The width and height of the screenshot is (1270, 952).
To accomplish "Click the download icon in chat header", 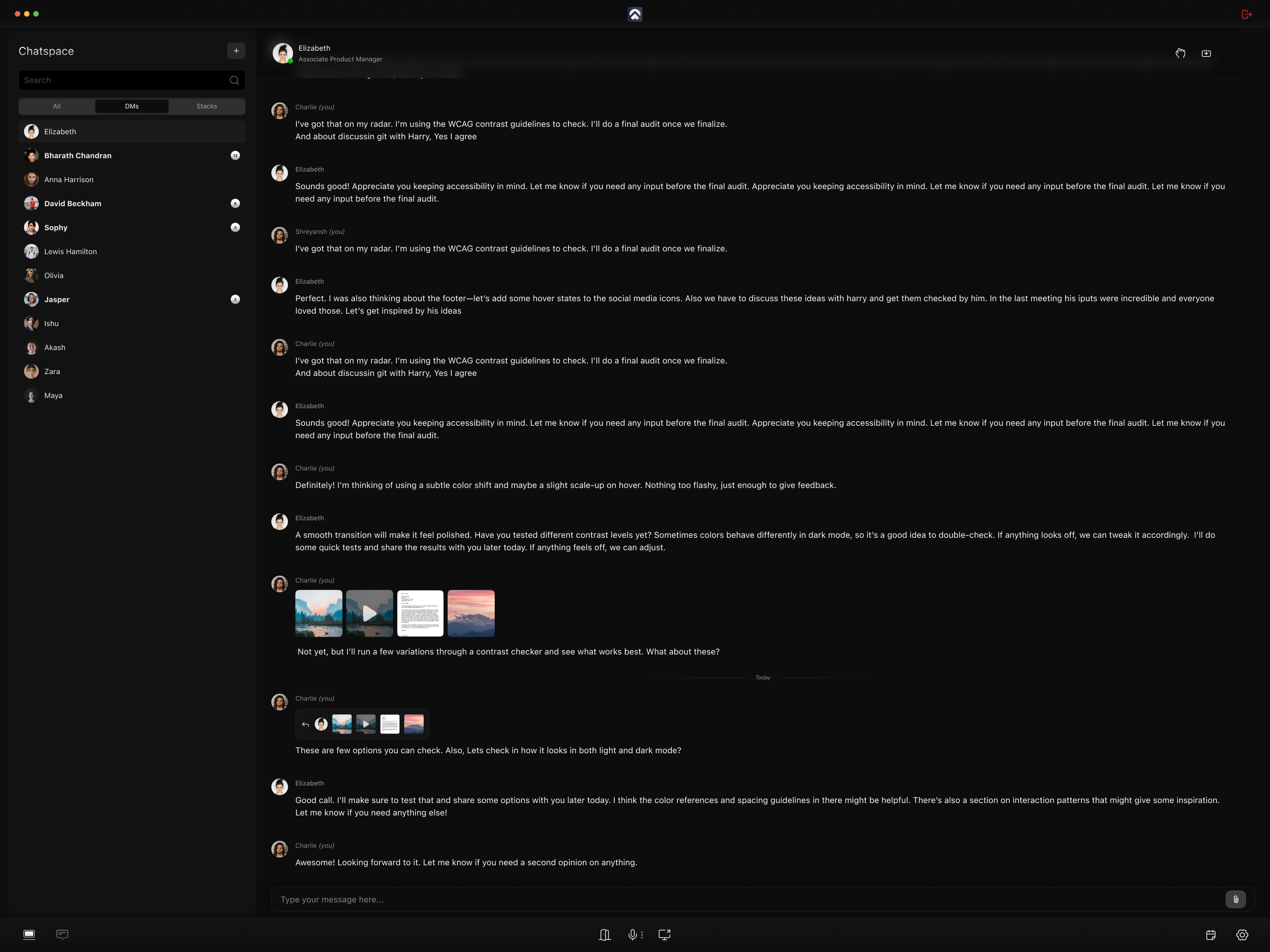I will click(1206, 53).
